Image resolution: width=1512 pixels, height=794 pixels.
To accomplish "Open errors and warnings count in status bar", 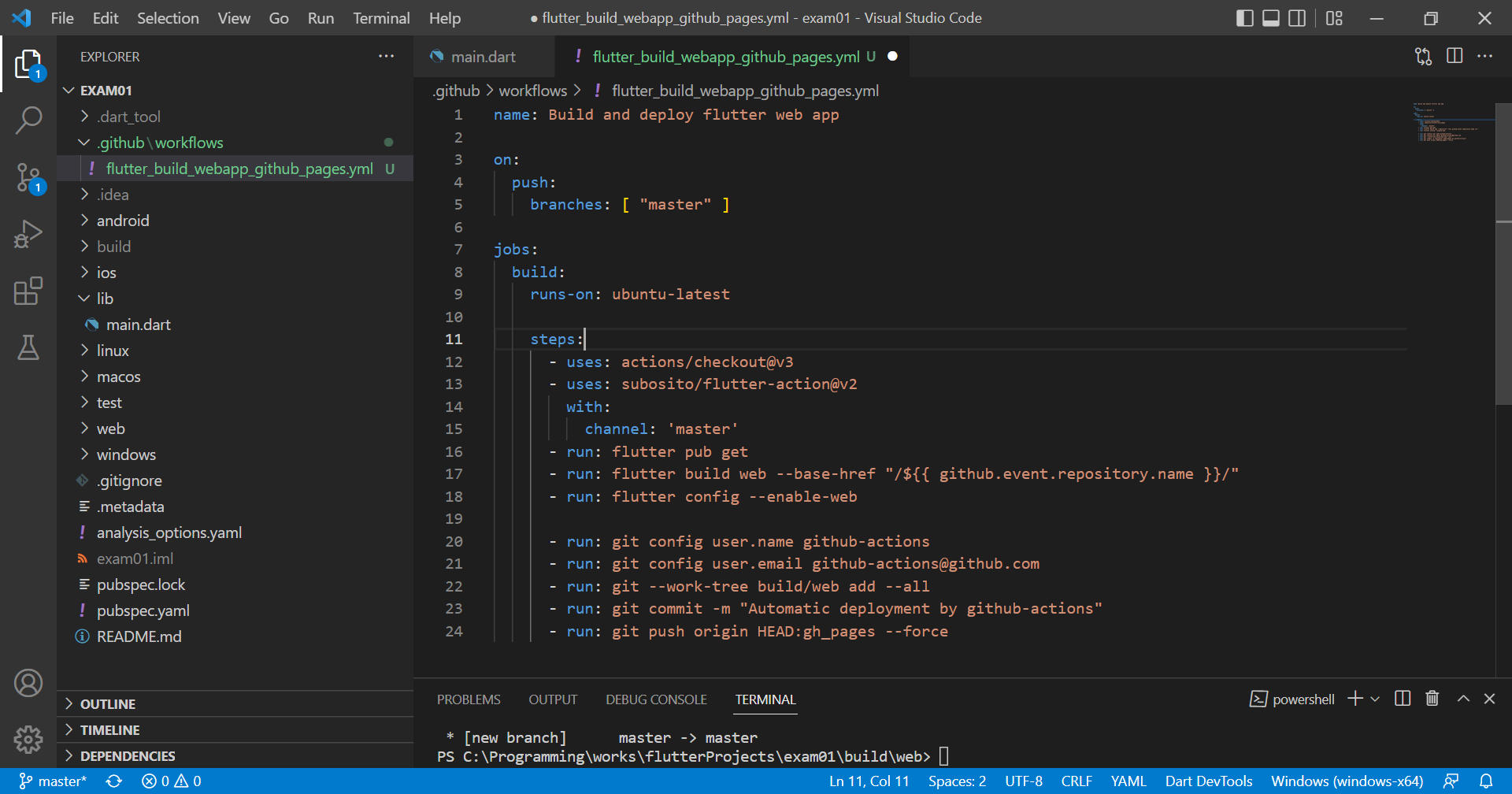I will pos(171,781).
